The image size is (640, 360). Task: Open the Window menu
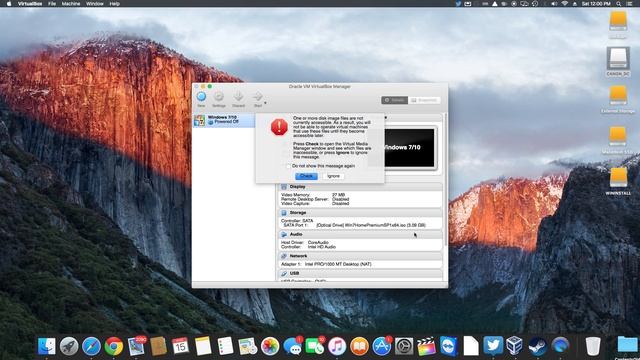click(x=95, y=4)
